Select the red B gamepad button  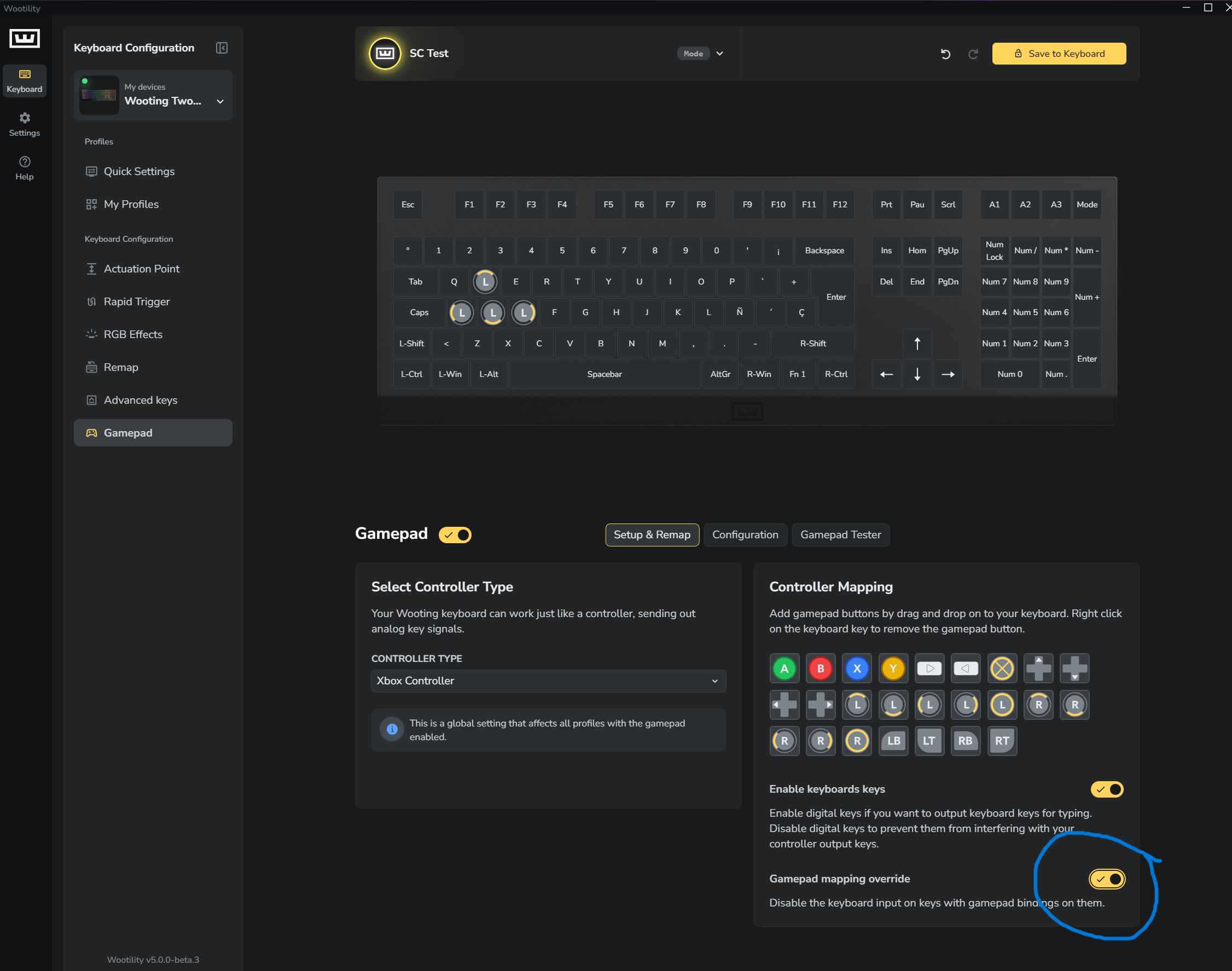[821, 668]
